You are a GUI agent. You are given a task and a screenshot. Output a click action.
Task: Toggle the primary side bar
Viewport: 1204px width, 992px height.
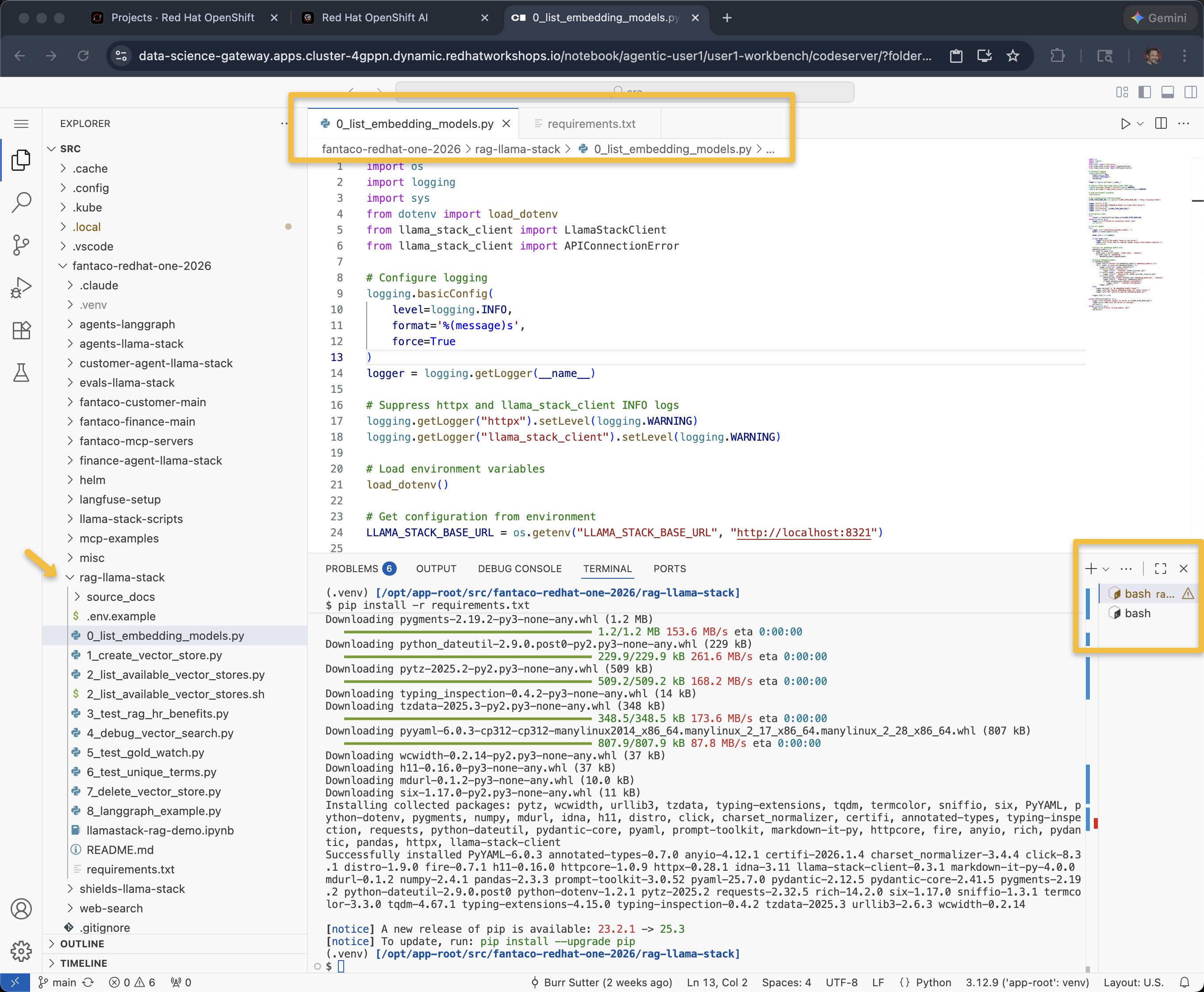coord(1145,92)
